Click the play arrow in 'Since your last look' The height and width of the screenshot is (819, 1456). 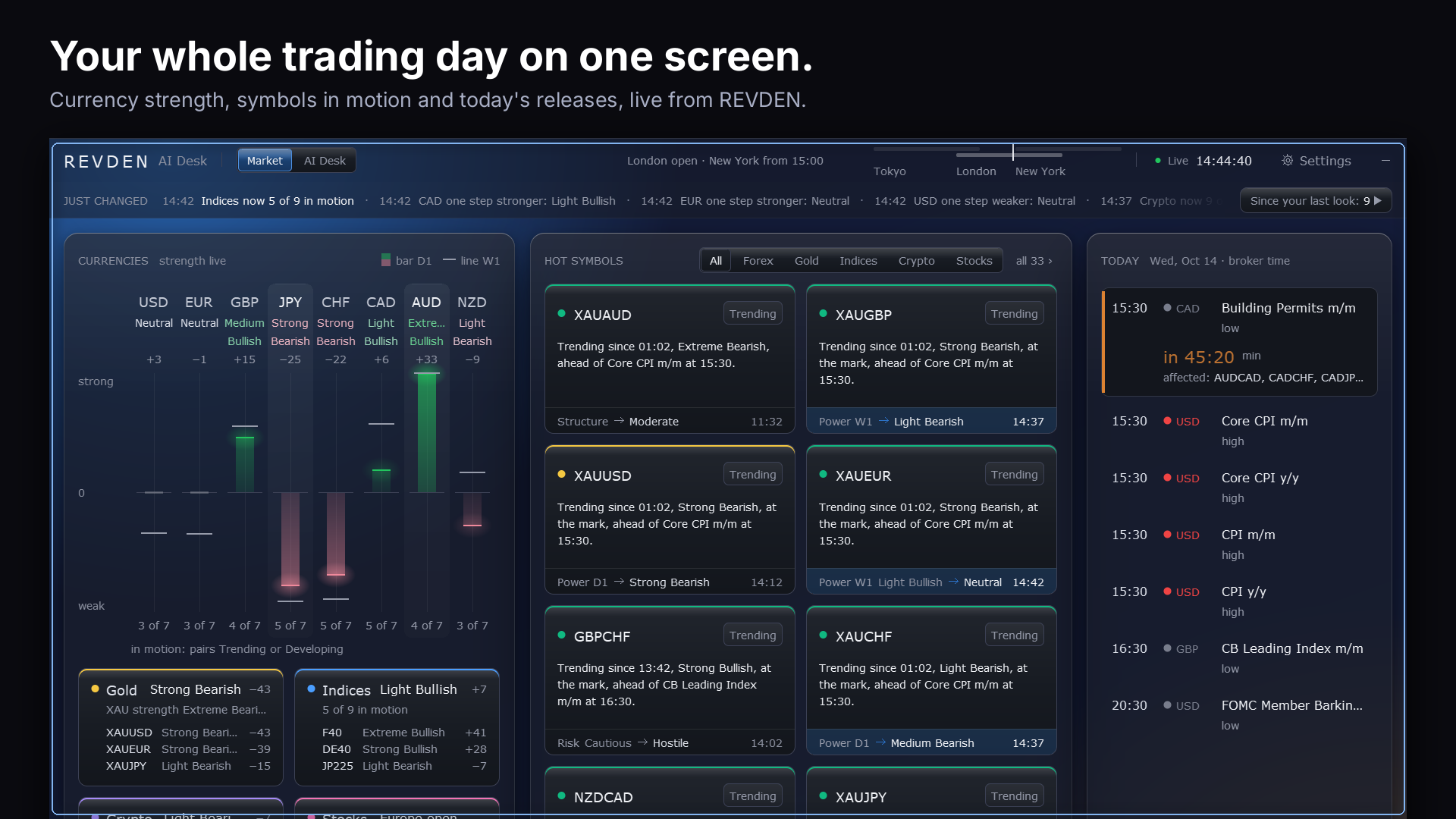coord(1378,201)
